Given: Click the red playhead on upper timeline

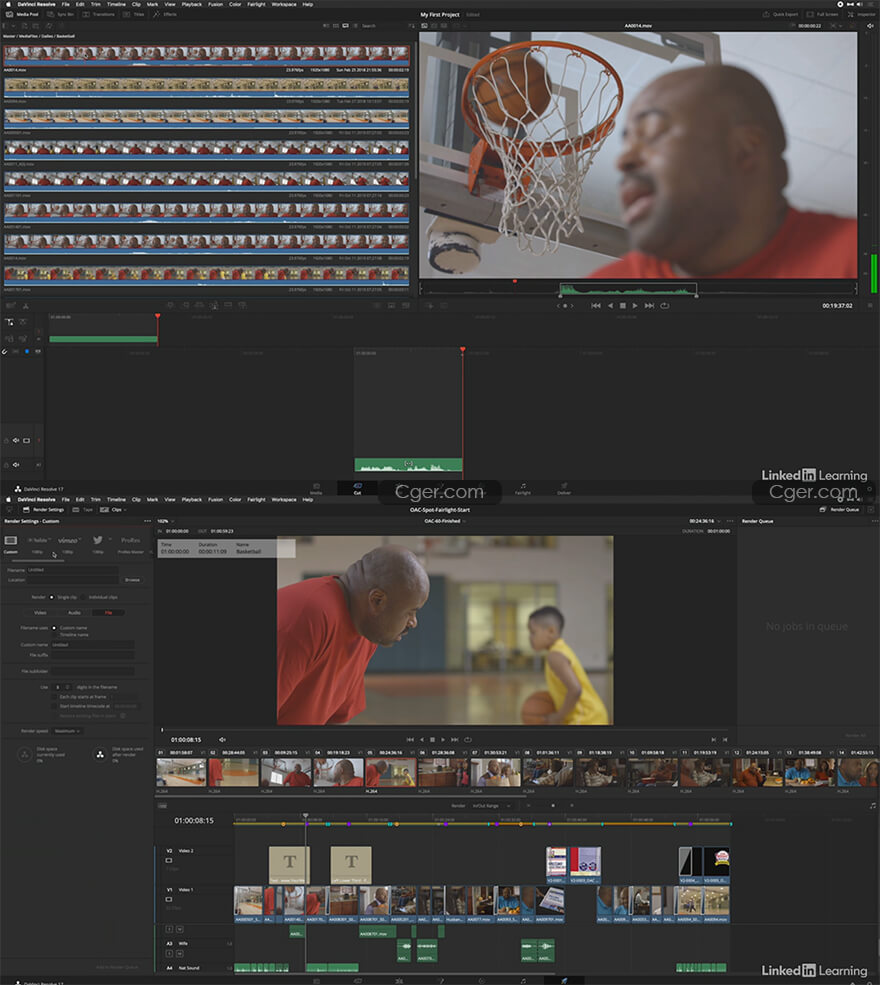Looking at the screenshot, I should (158, 317).
